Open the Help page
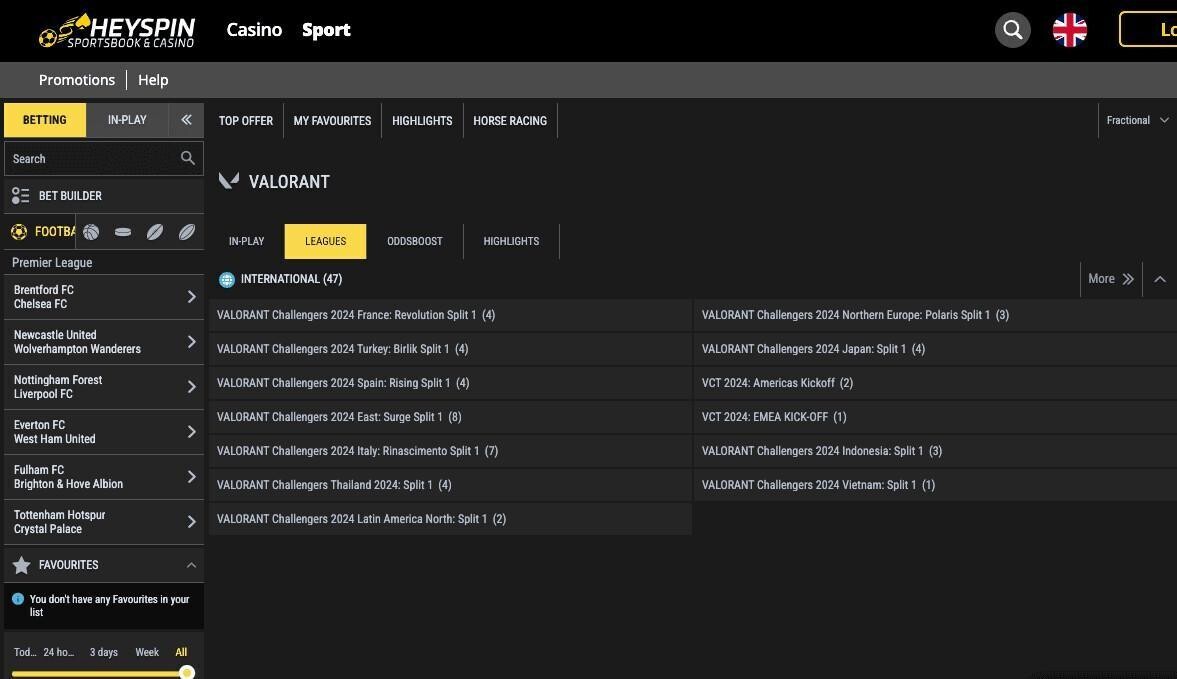The width and height of the screenshot is (1177, 679). tap(153, 80)
